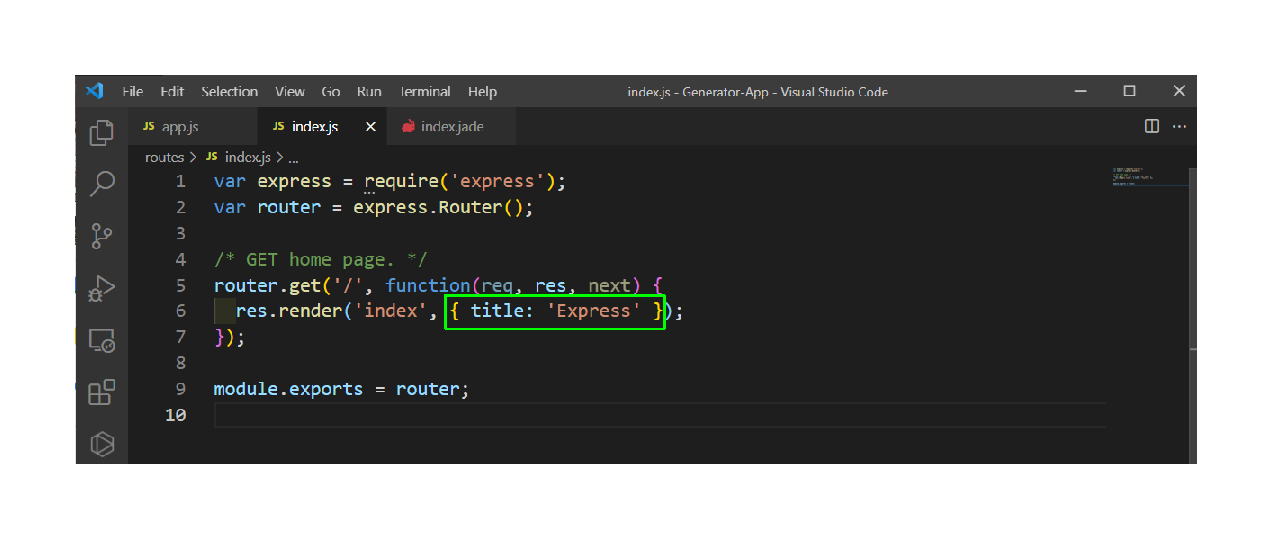
Task: Click the VS Code logo in title bar
Action: pyautogui.click(x=95, y=91)
